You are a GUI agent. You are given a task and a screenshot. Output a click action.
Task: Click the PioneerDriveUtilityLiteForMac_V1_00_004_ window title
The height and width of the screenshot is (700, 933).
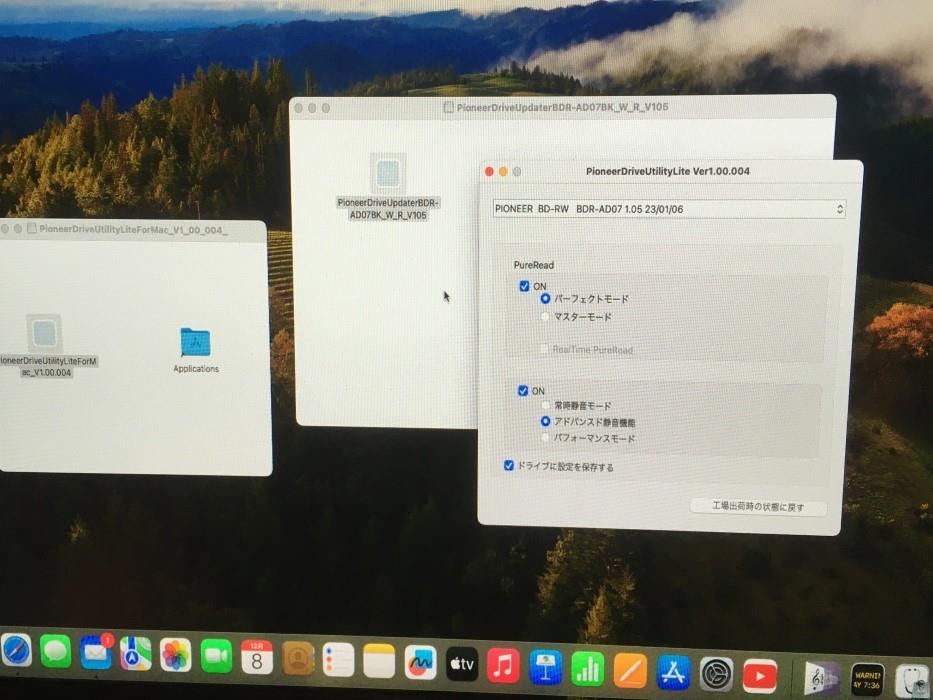pos(133,229)
